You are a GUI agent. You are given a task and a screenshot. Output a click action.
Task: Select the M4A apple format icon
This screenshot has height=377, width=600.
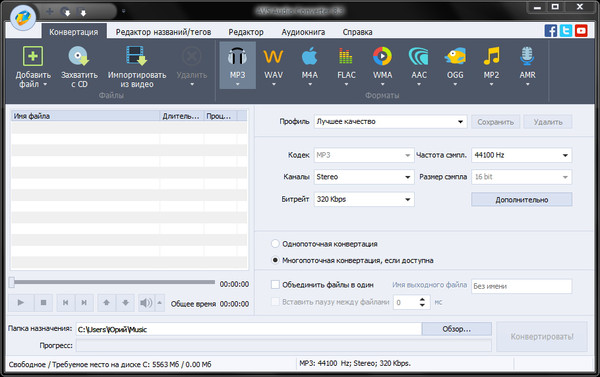[x=310, y=57]
